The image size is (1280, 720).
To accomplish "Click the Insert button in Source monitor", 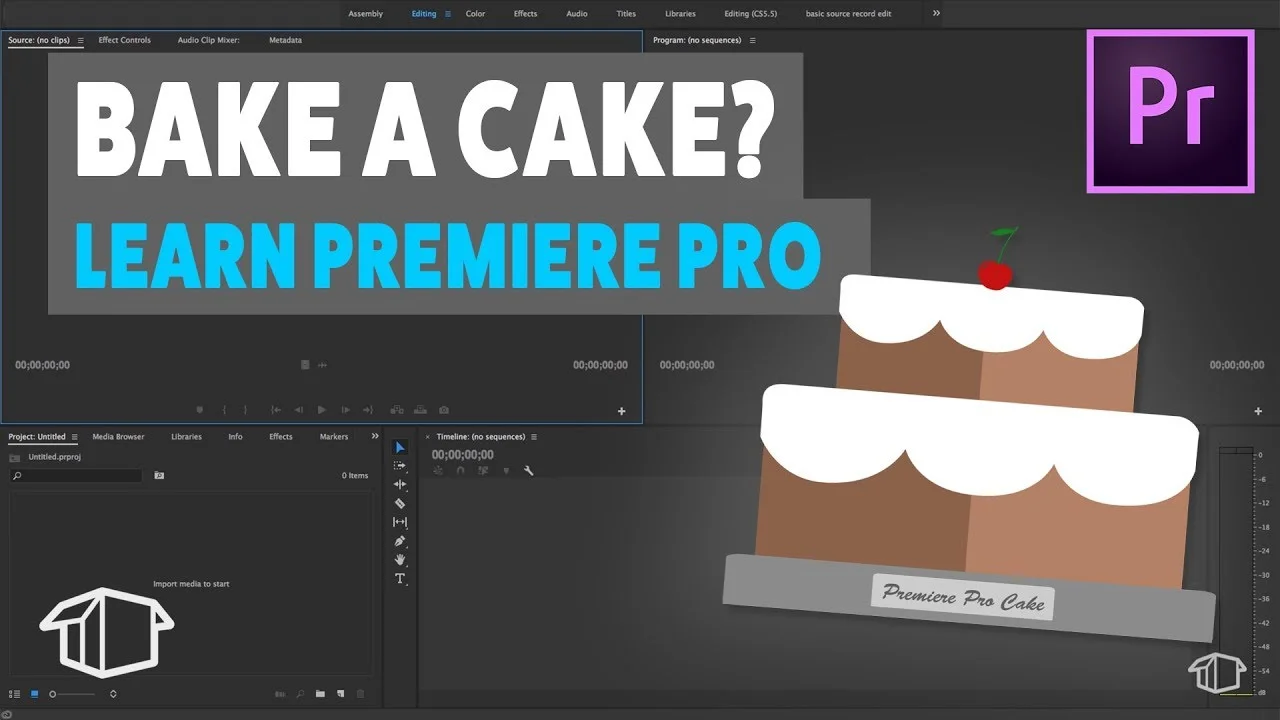I will 397,410.
